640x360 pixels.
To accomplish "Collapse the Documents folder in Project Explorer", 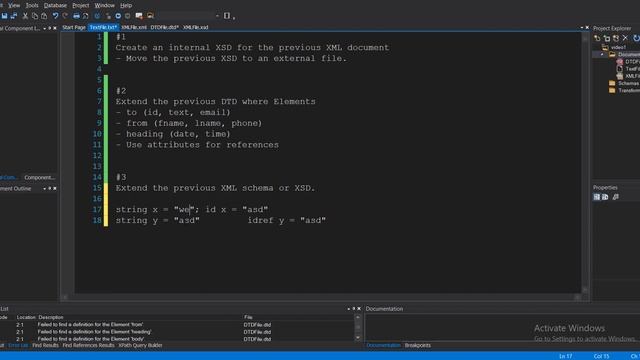I will (602, 54).
